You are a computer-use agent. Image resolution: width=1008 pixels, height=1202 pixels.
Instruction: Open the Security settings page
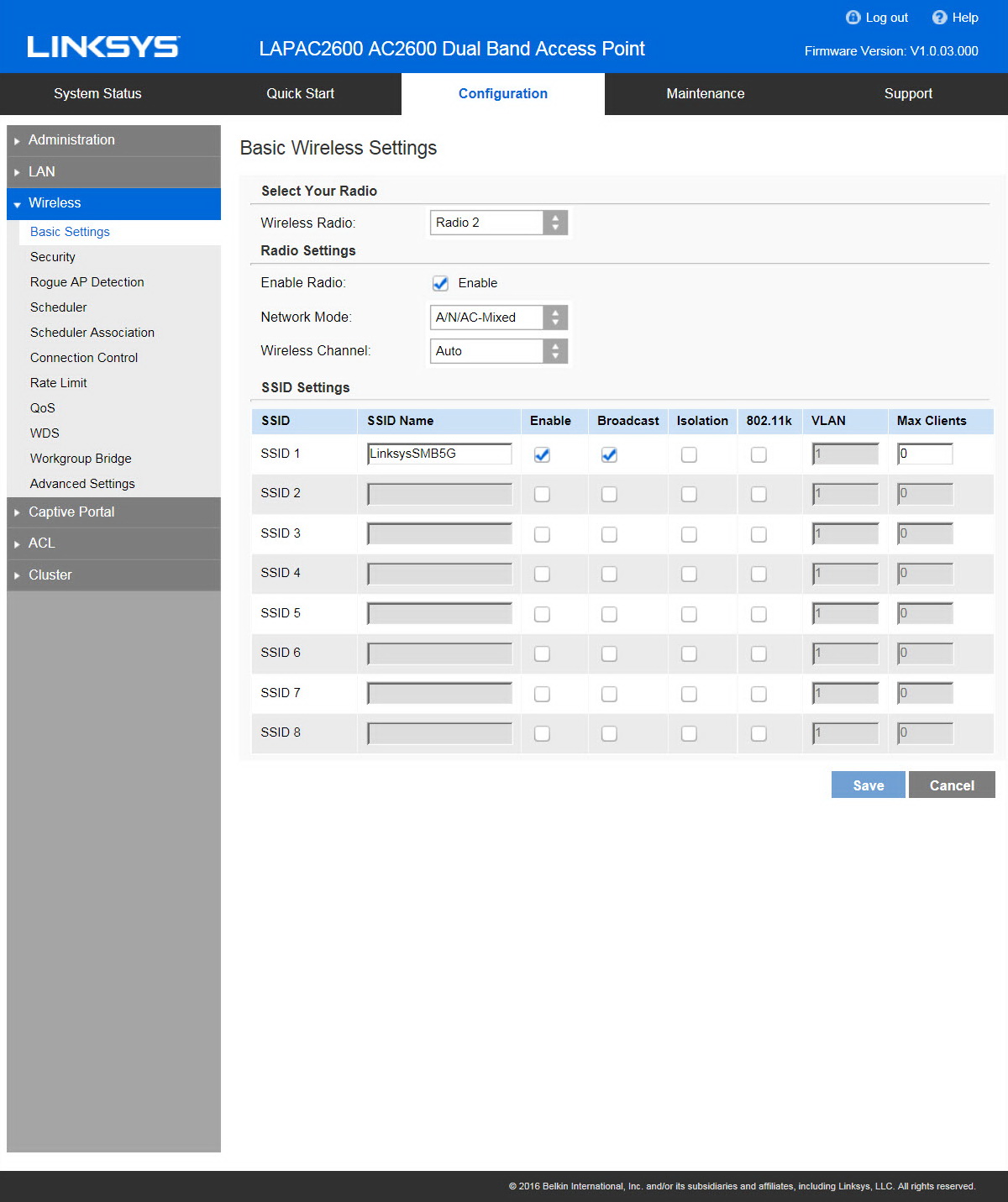(53, 257)
